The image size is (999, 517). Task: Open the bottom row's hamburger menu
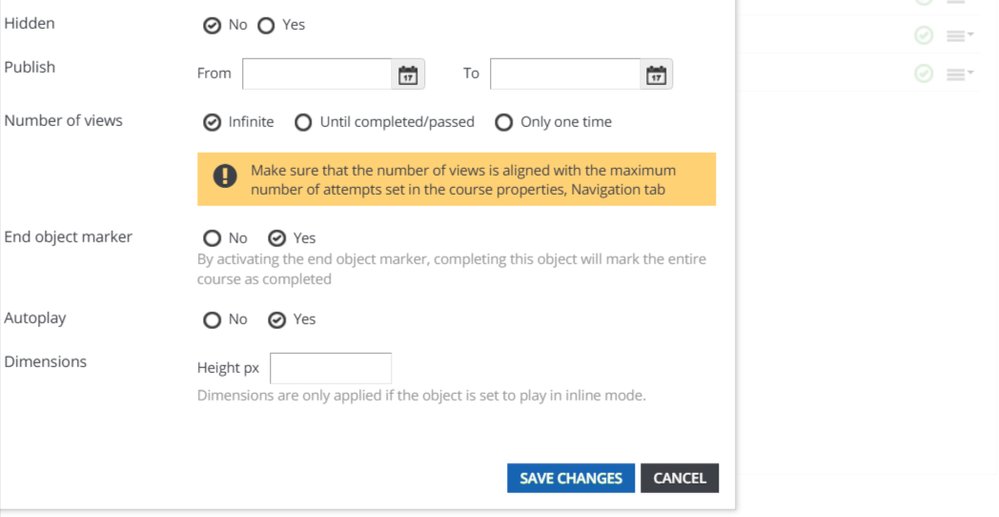point(959,73)
